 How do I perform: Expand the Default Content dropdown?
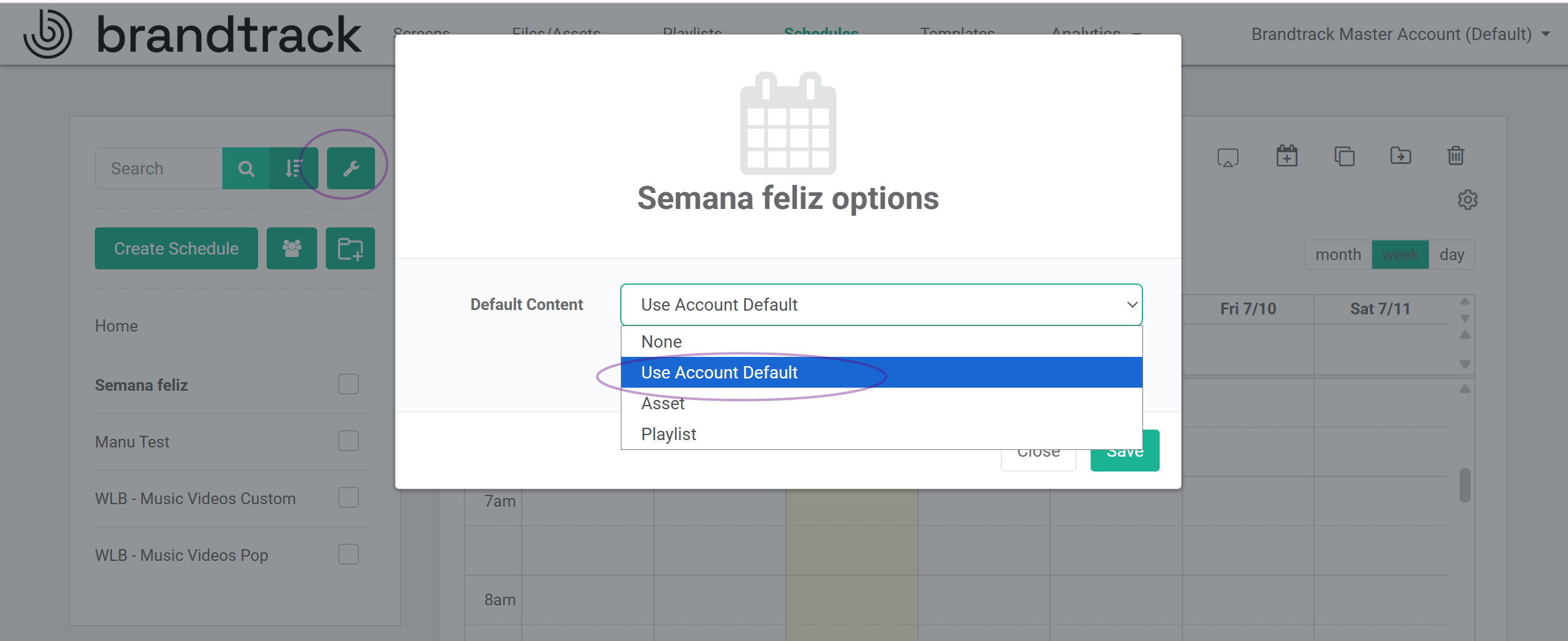tap(881, 304)
